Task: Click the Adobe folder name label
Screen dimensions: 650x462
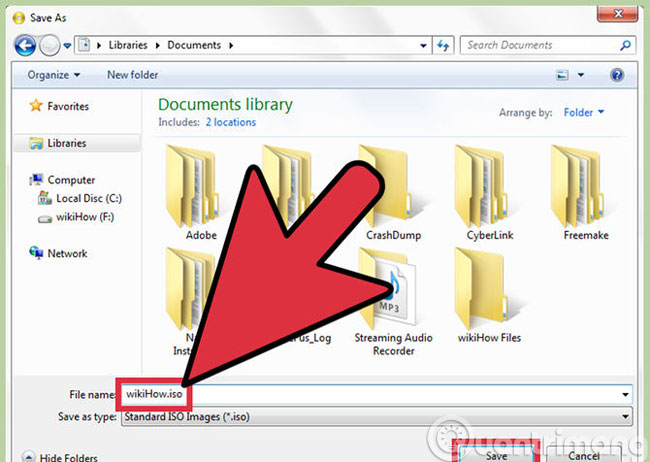Action: (x=201, y=235)
